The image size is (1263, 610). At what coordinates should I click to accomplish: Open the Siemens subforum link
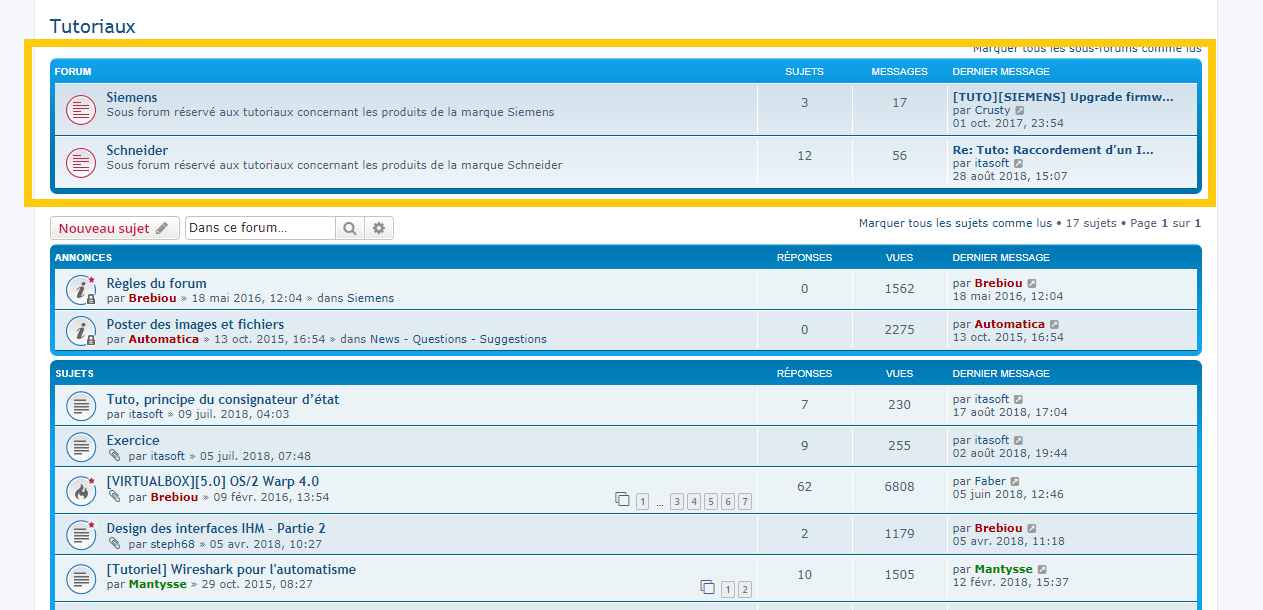132,97
